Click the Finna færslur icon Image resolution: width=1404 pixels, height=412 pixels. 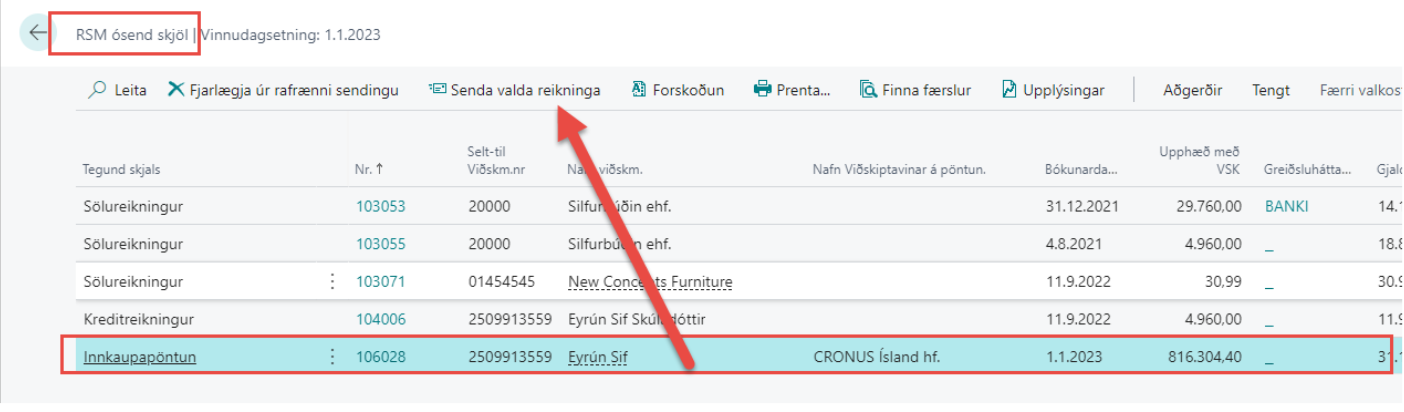click(868, 90)
